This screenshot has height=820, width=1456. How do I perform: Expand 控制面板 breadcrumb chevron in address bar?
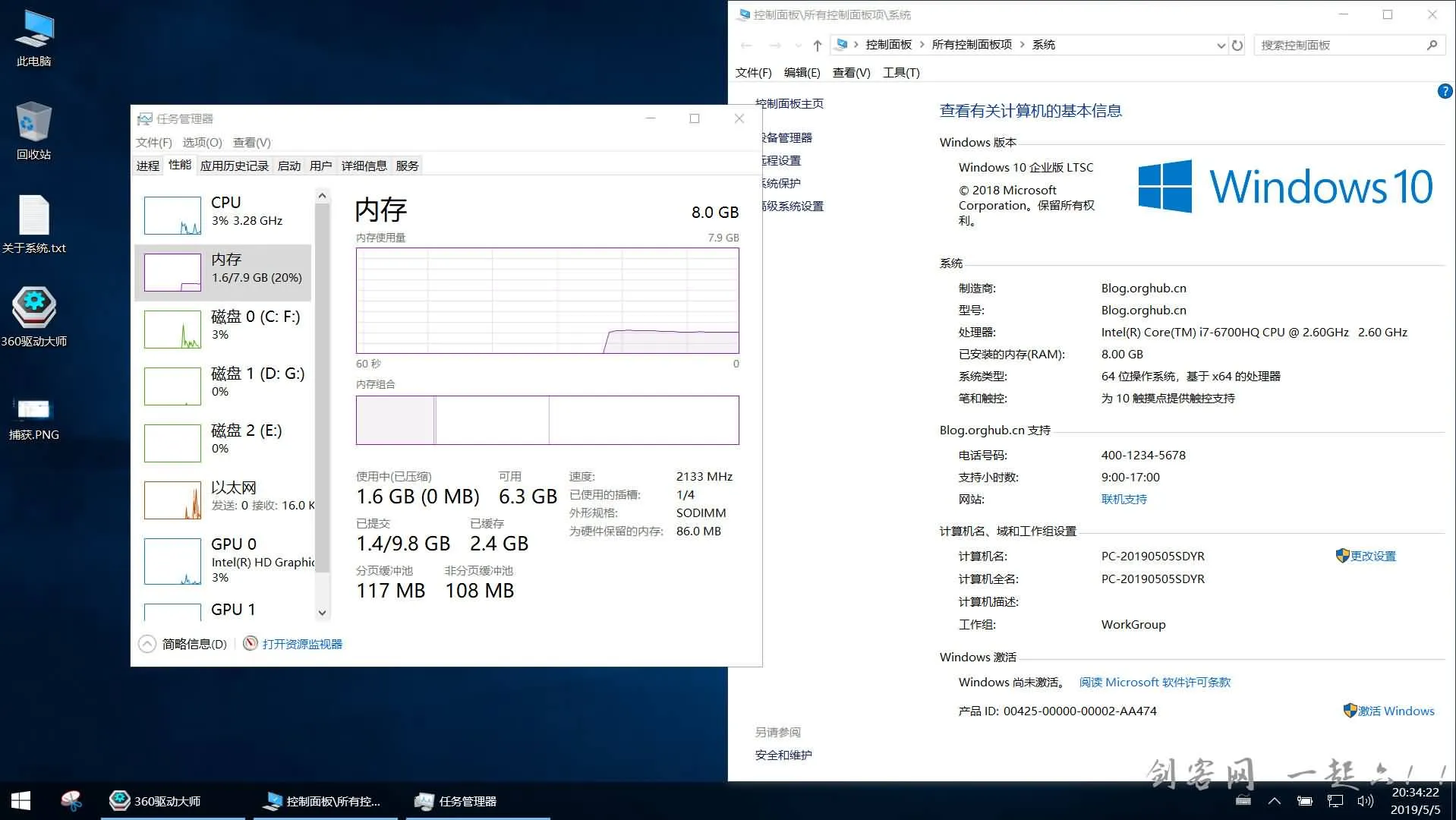[922, 45]
